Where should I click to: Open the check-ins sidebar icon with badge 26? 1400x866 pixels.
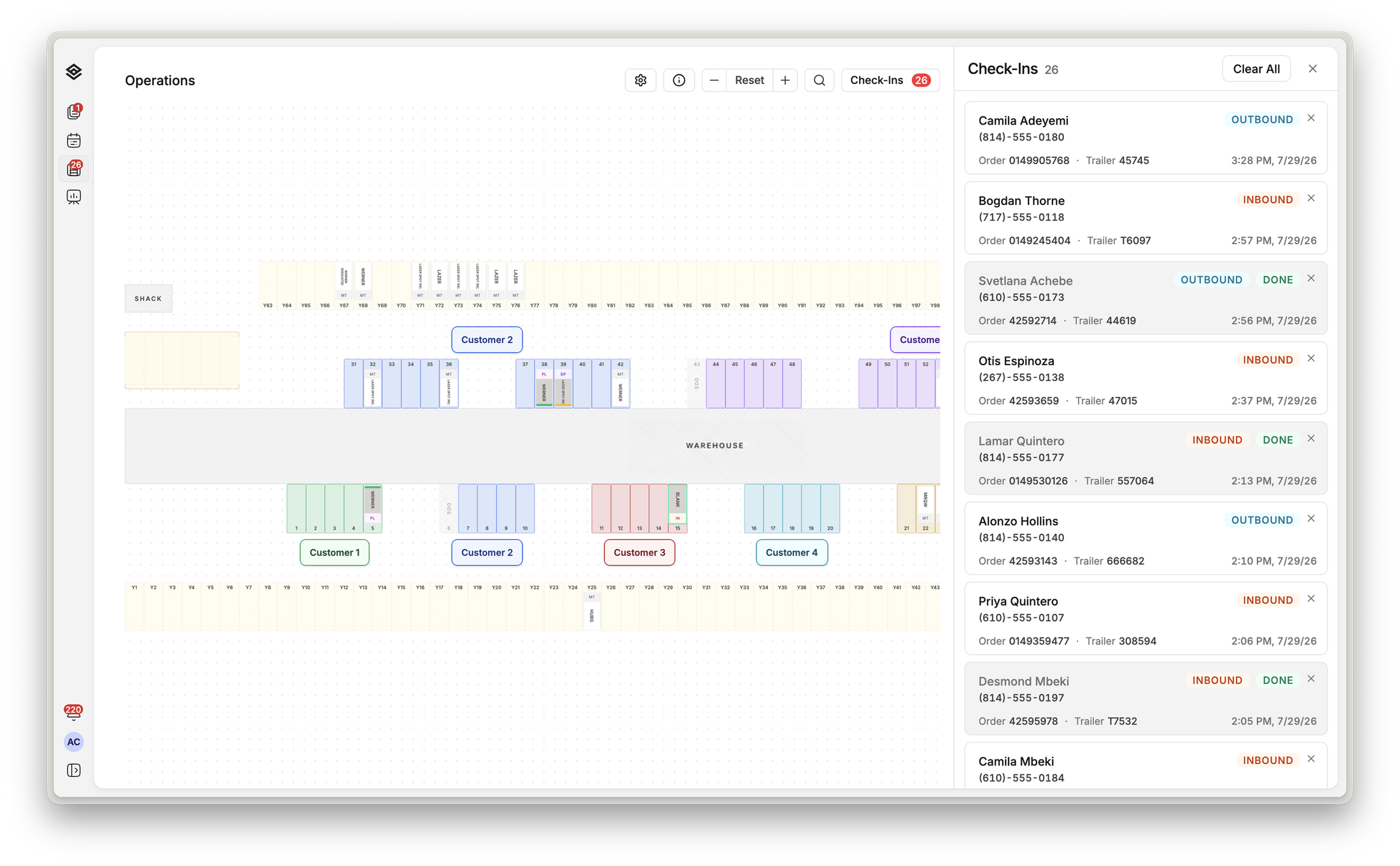tap(74, 169)
